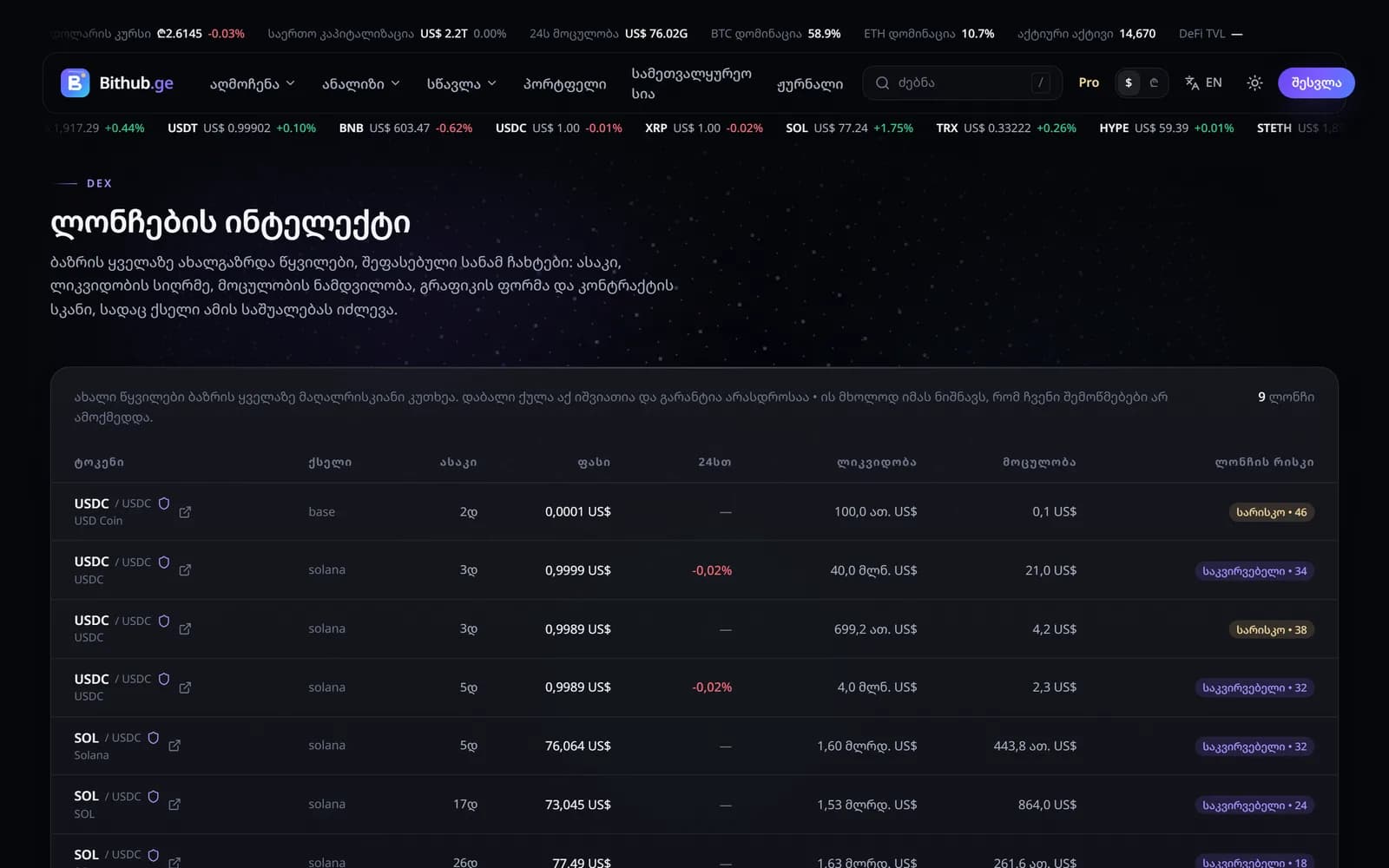1389x868 pixels.
Task: Click the shield icon for USD Coin row
Action: pyautogui.click(x=164, y=503)
